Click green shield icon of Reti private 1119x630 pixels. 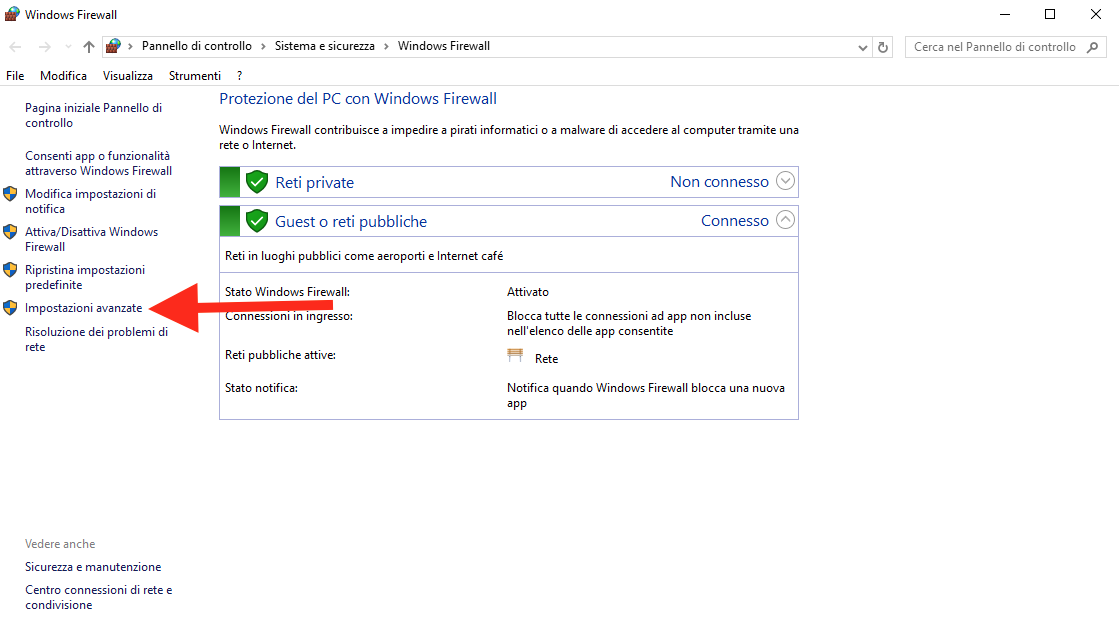click(x=257, y=182)
